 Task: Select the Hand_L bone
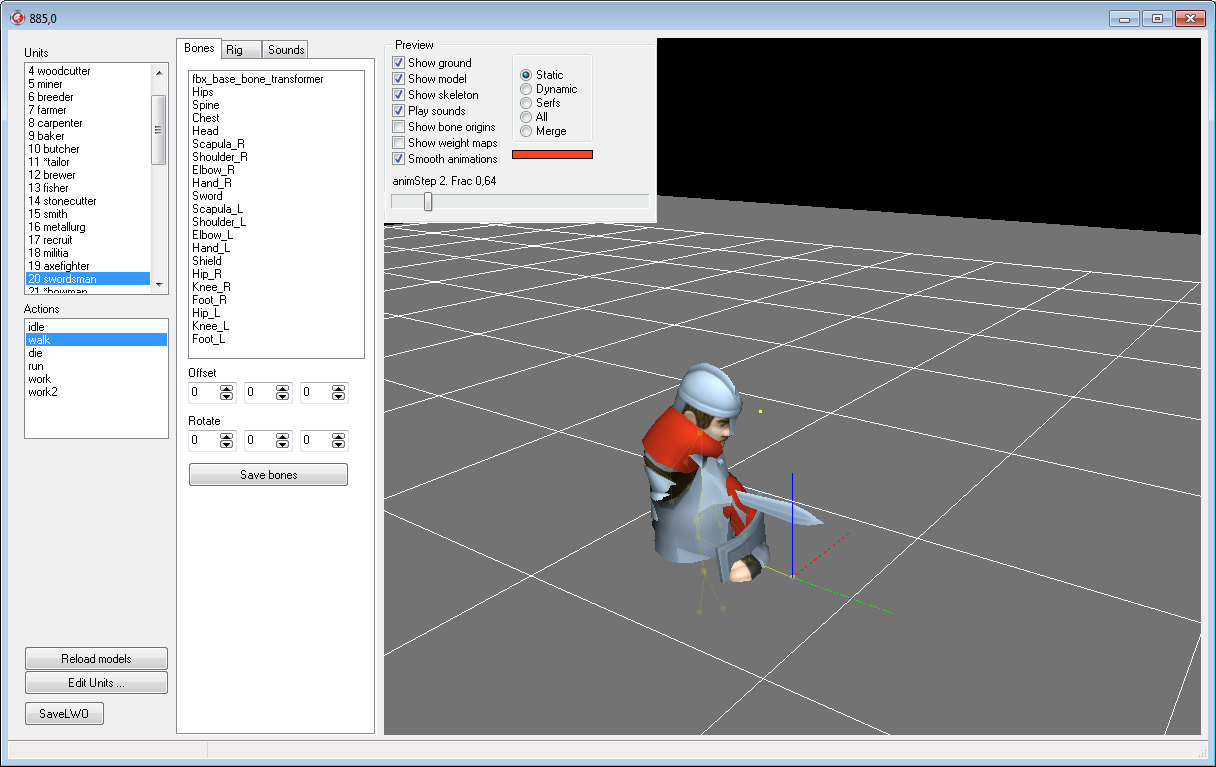tap(276, 248)
